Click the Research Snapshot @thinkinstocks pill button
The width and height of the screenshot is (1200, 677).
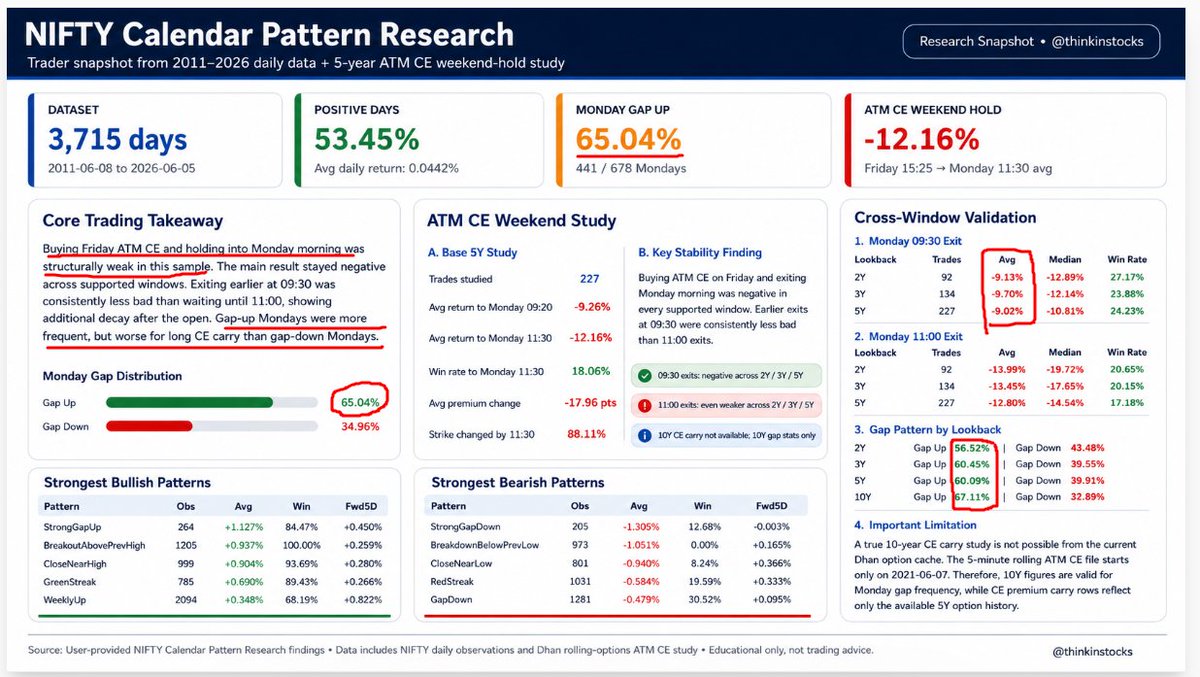(x=1030, y=42)
